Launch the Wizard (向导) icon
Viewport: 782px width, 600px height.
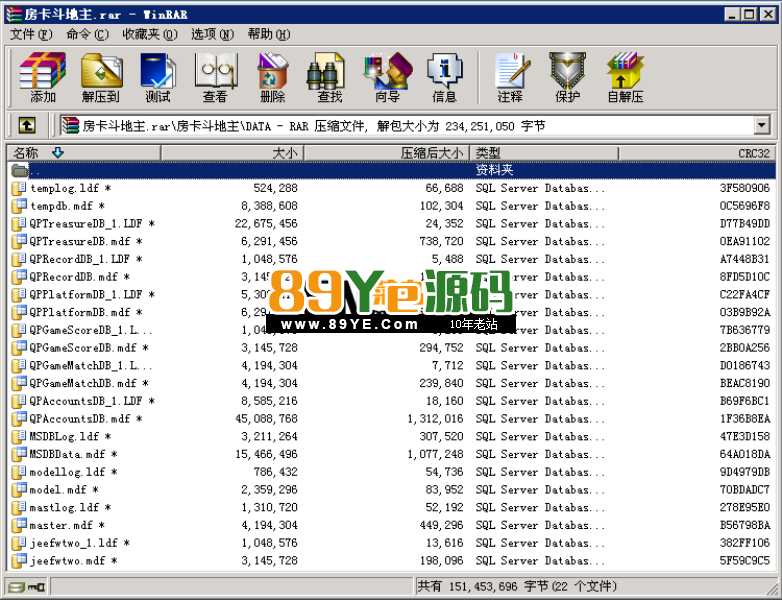(388, 77)
